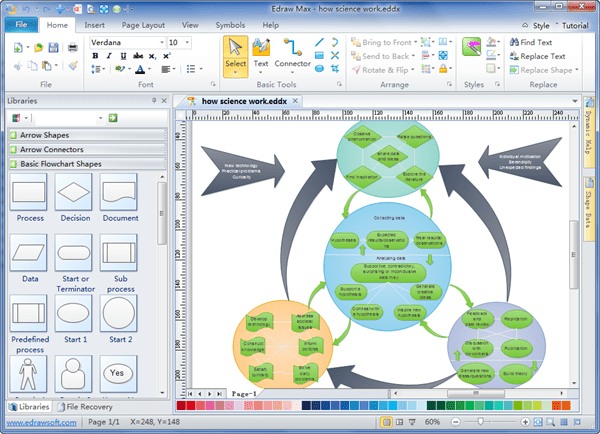This screenshot has width=600, height=434.
Task: Select the rectangle drawing tool
Action: (320, 55)
